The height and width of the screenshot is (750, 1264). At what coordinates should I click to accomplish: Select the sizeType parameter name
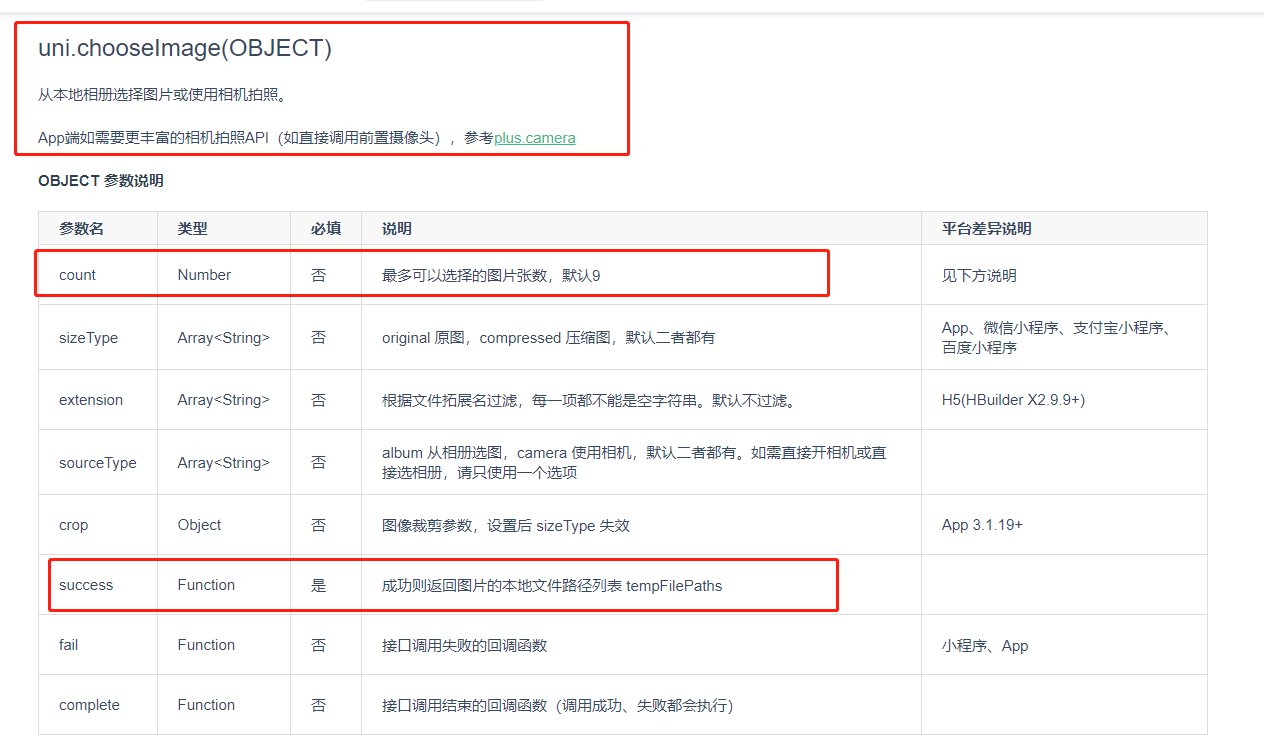pos(88,337)
